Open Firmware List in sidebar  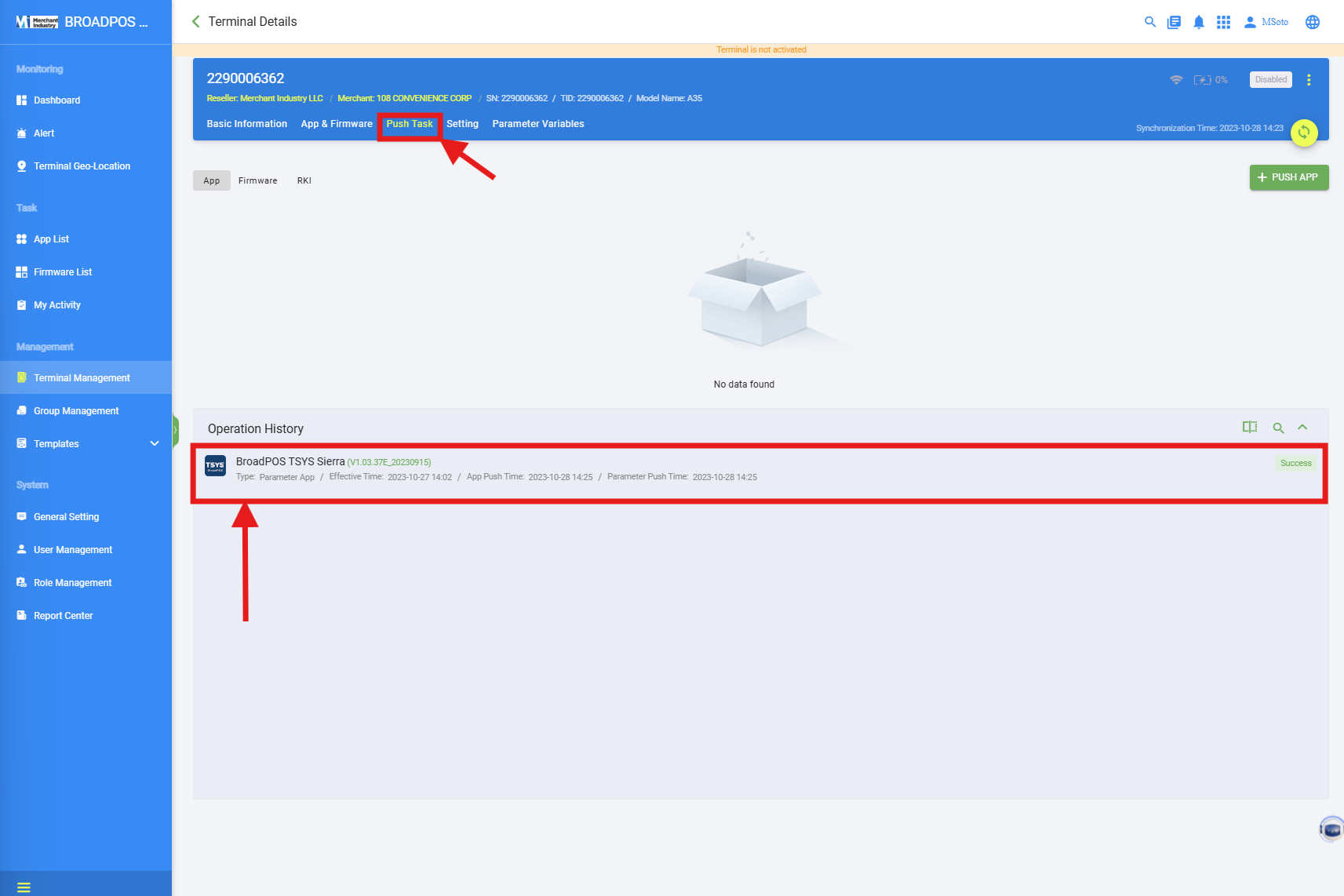click(x=86, y=272)
